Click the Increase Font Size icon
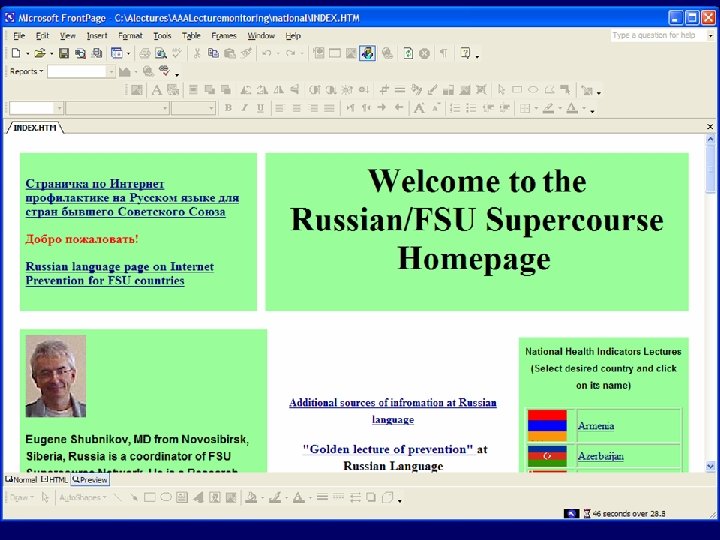 click(x=419, y=108)
